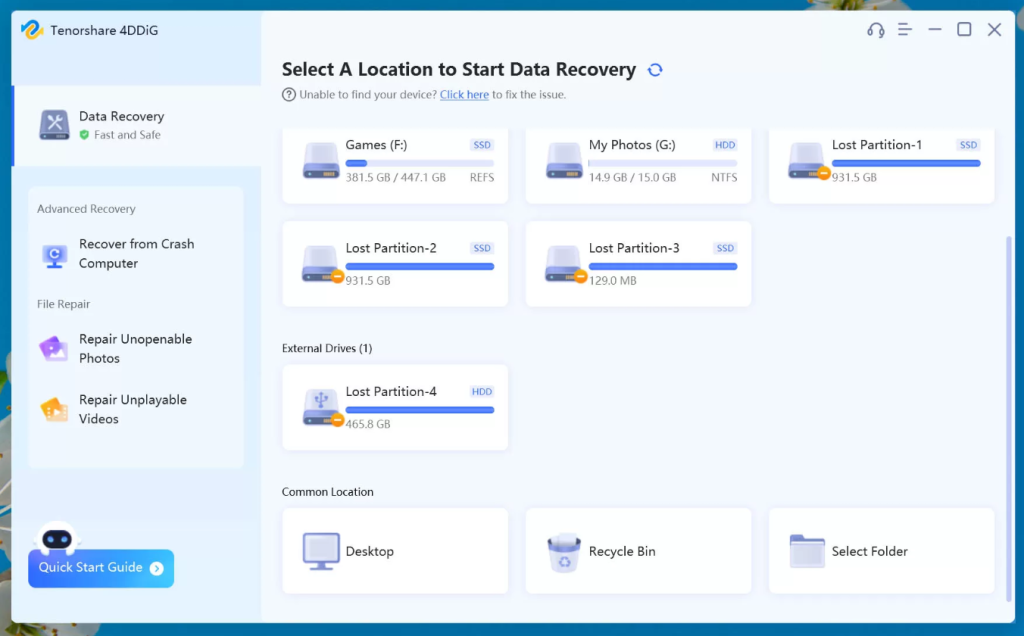Open Repair Unplayable Videos option
This screenshot has width=1024, height=636.
136,409
